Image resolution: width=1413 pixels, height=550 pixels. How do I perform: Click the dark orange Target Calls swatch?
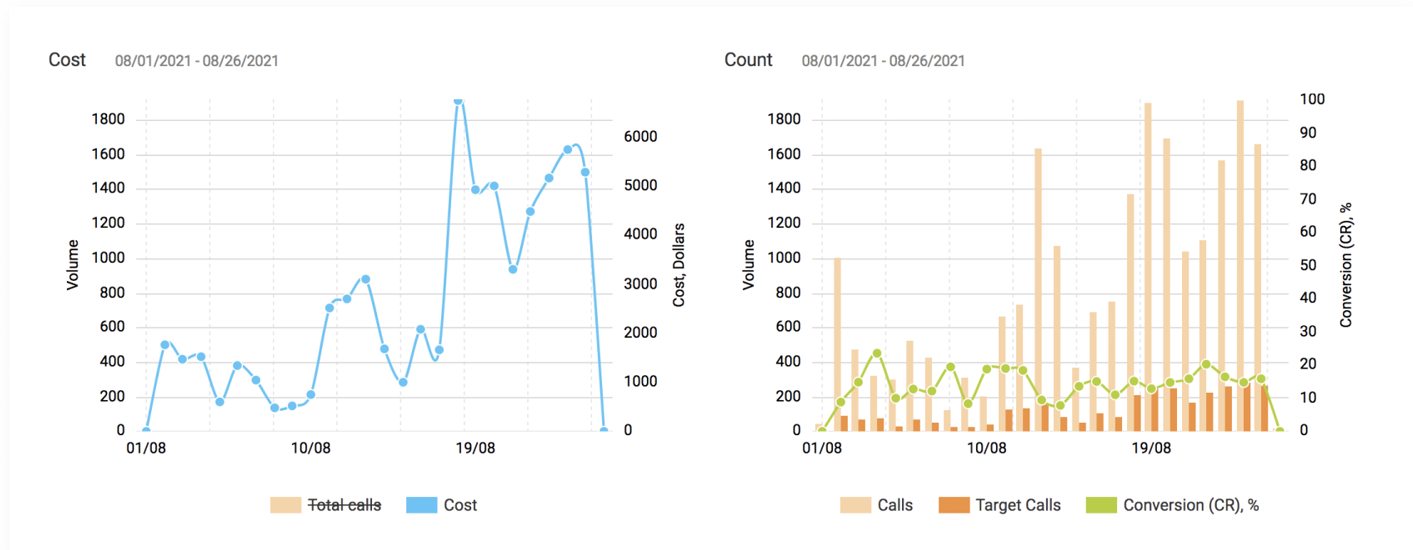coord(954,505)
